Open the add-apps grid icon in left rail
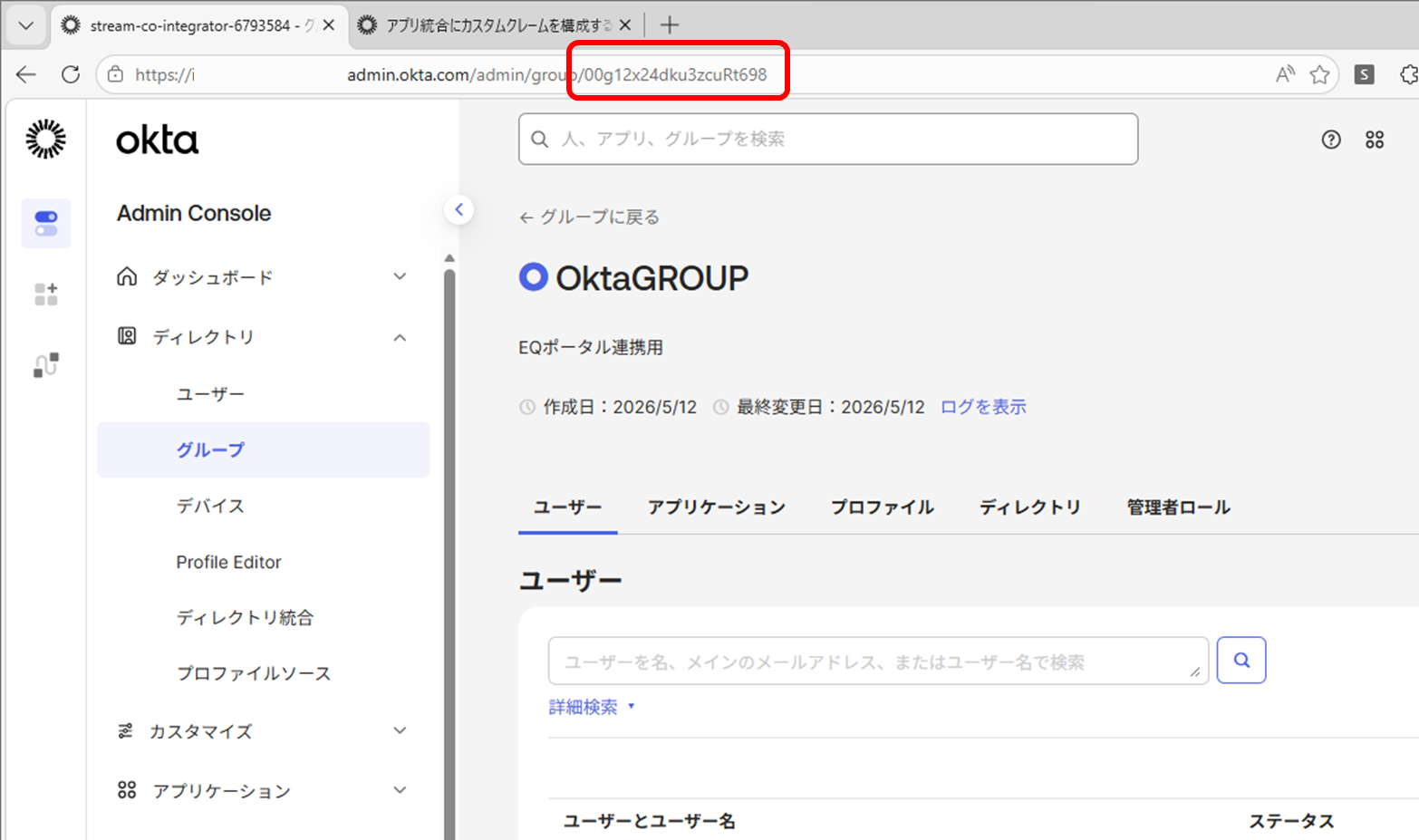Image resolution: width=1419 pixels, height=840 pixels. [45, 294]
